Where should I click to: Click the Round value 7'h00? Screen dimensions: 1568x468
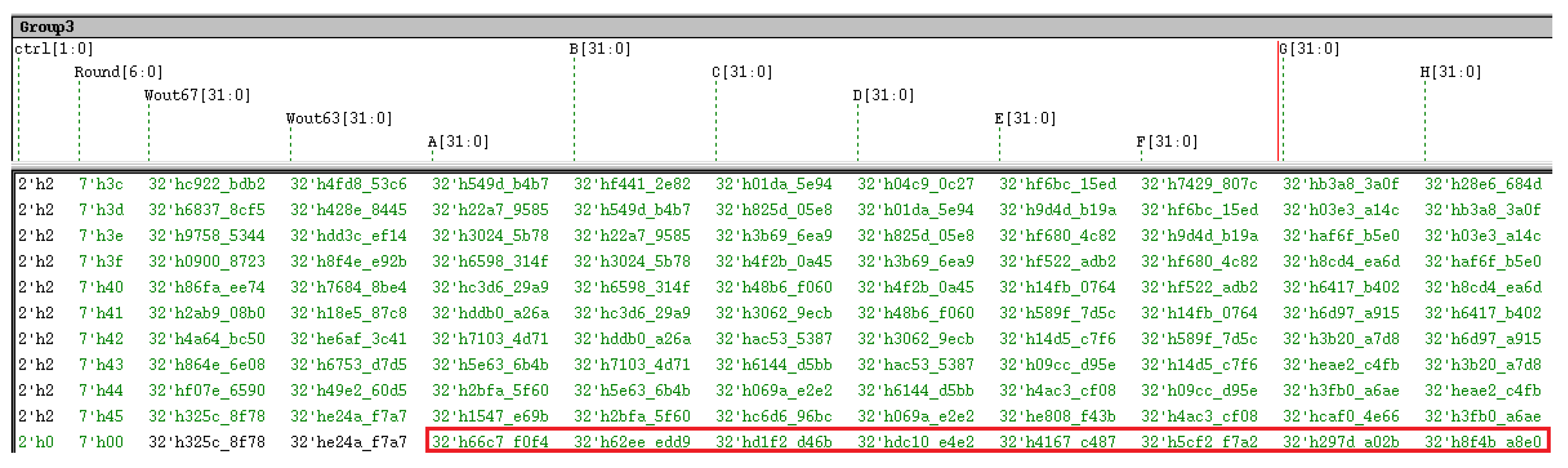point(101,442)
